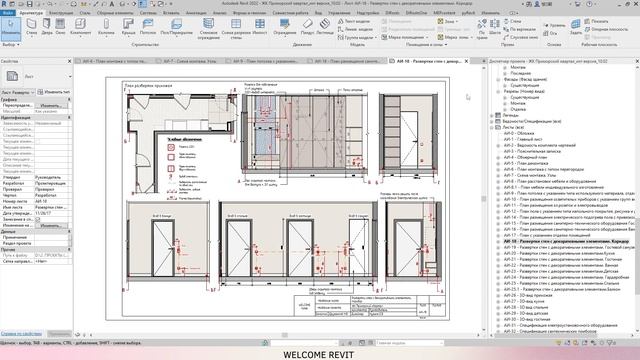Select the Пандус (Ramp) tool

click(x=307, y=27)
